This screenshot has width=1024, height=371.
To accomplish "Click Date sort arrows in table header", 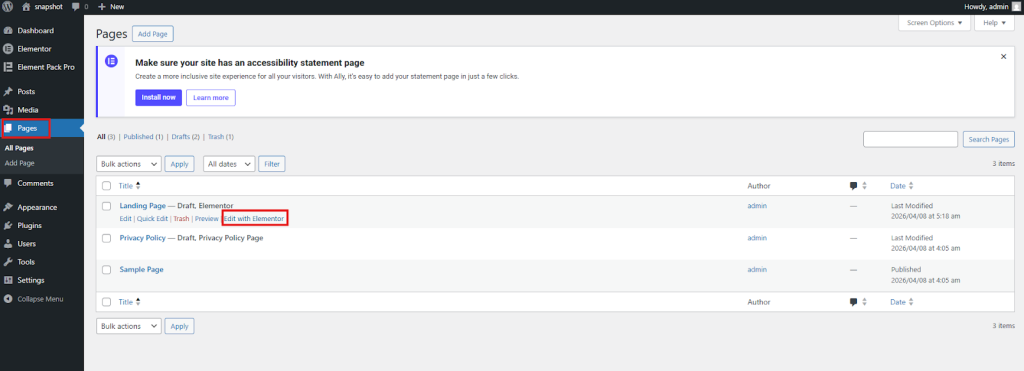I will pos(911,186).
